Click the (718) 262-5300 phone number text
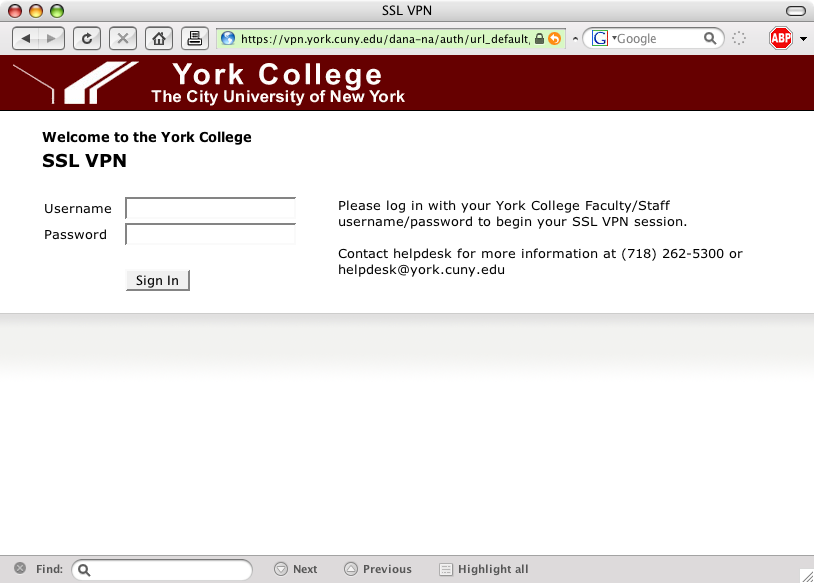814x583 pixels. point(672,253)
